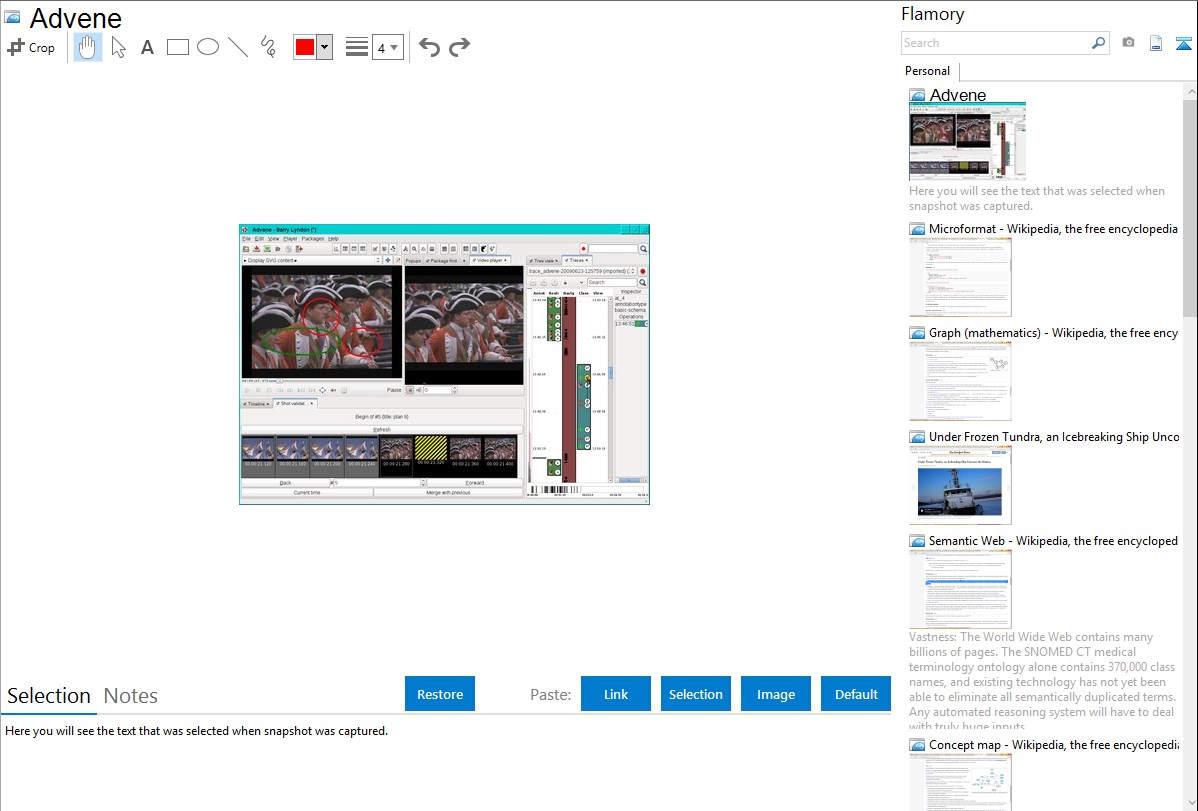The height and width of the screenshot is (811, 1198).
Task: Pick the text annotation tool
Action: pyautogui.click(x=147, y=47)
